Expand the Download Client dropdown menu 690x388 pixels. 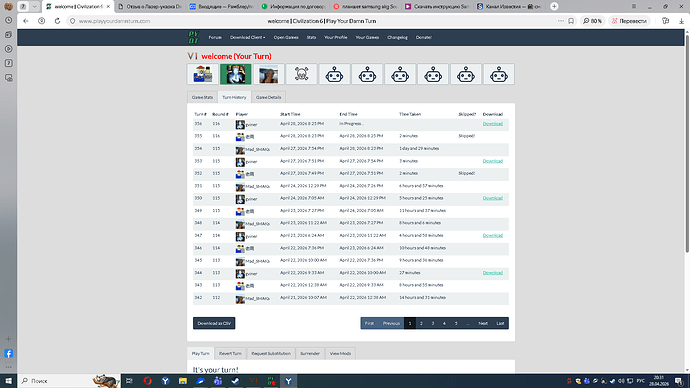pos(247,37)
